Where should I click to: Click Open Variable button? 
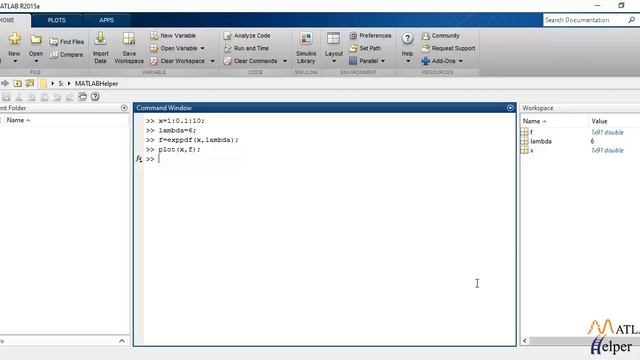pyautogui.click(x=174, y=48)
